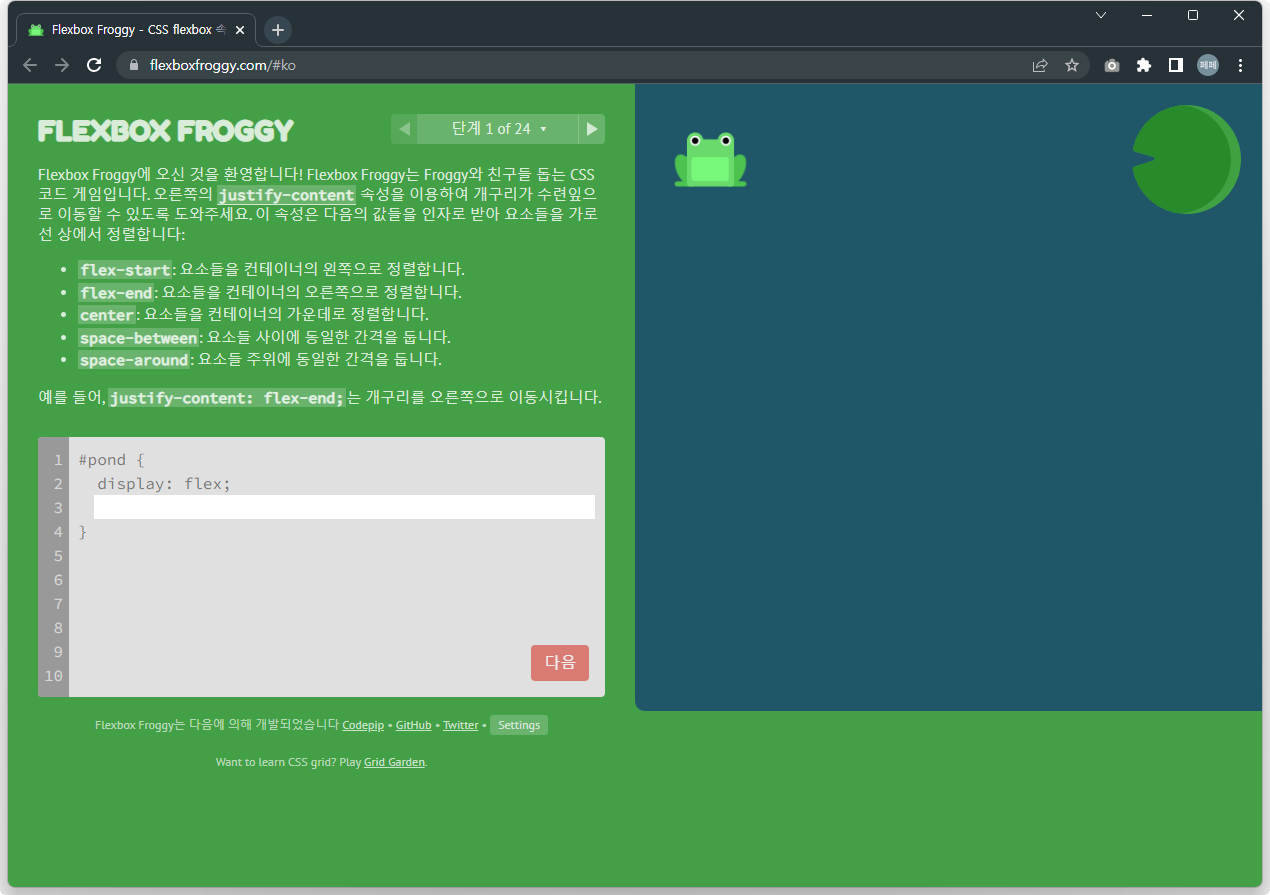The height and width of the screenshot is (895, 1270).
Task: Select the Flexbox Froggy browser tab
Action: [136, 30]
